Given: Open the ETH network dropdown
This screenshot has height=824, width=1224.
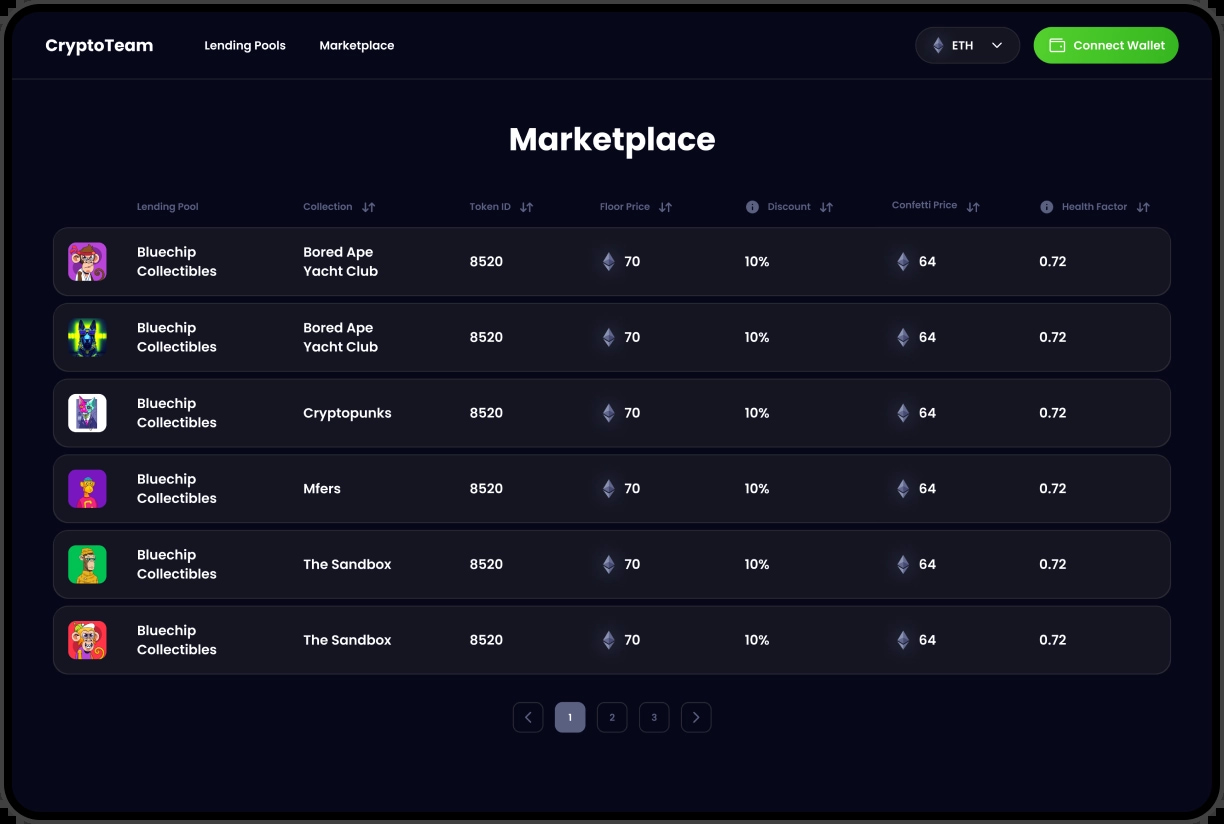Looking at the screenshot, I should coord(967,45).
